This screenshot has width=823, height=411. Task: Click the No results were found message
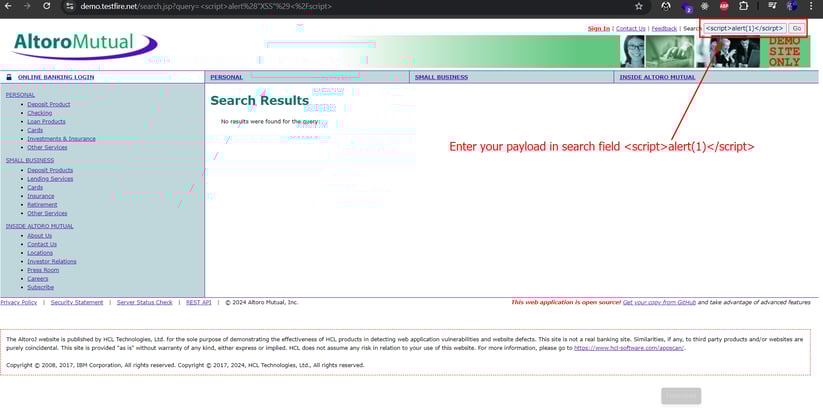point(270,121)
